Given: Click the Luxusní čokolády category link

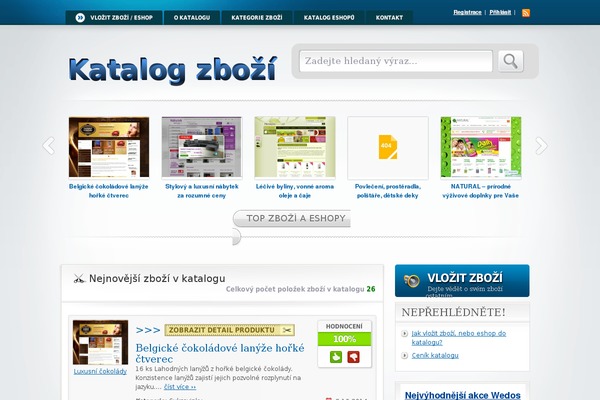Looking at the screenshot, I should coord(100,371).
